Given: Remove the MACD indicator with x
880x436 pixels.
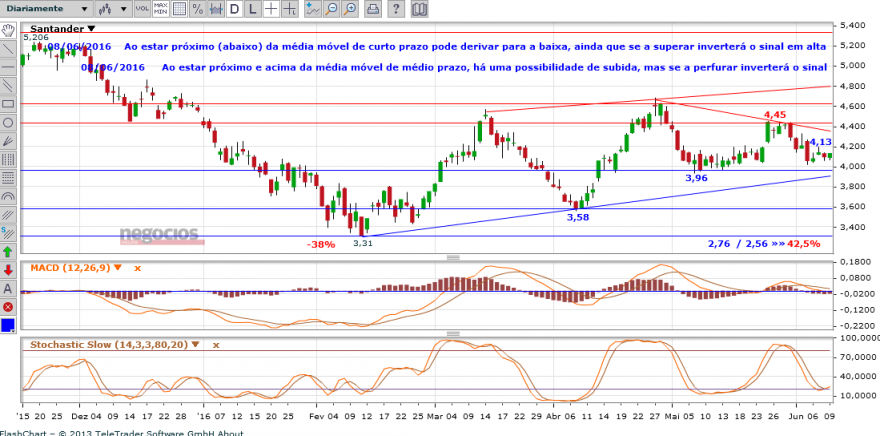Looking at the screenshot, I should [138, 268].
